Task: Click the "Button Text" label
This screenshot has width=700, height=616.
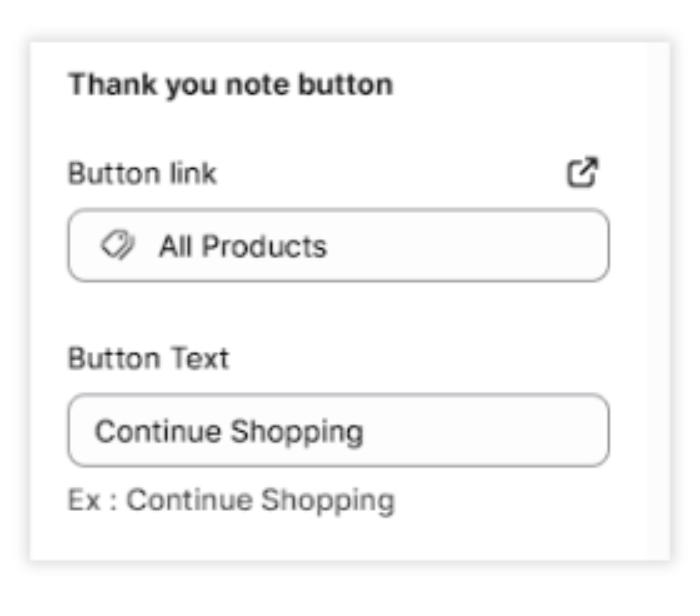Action: tap(148, 358)
